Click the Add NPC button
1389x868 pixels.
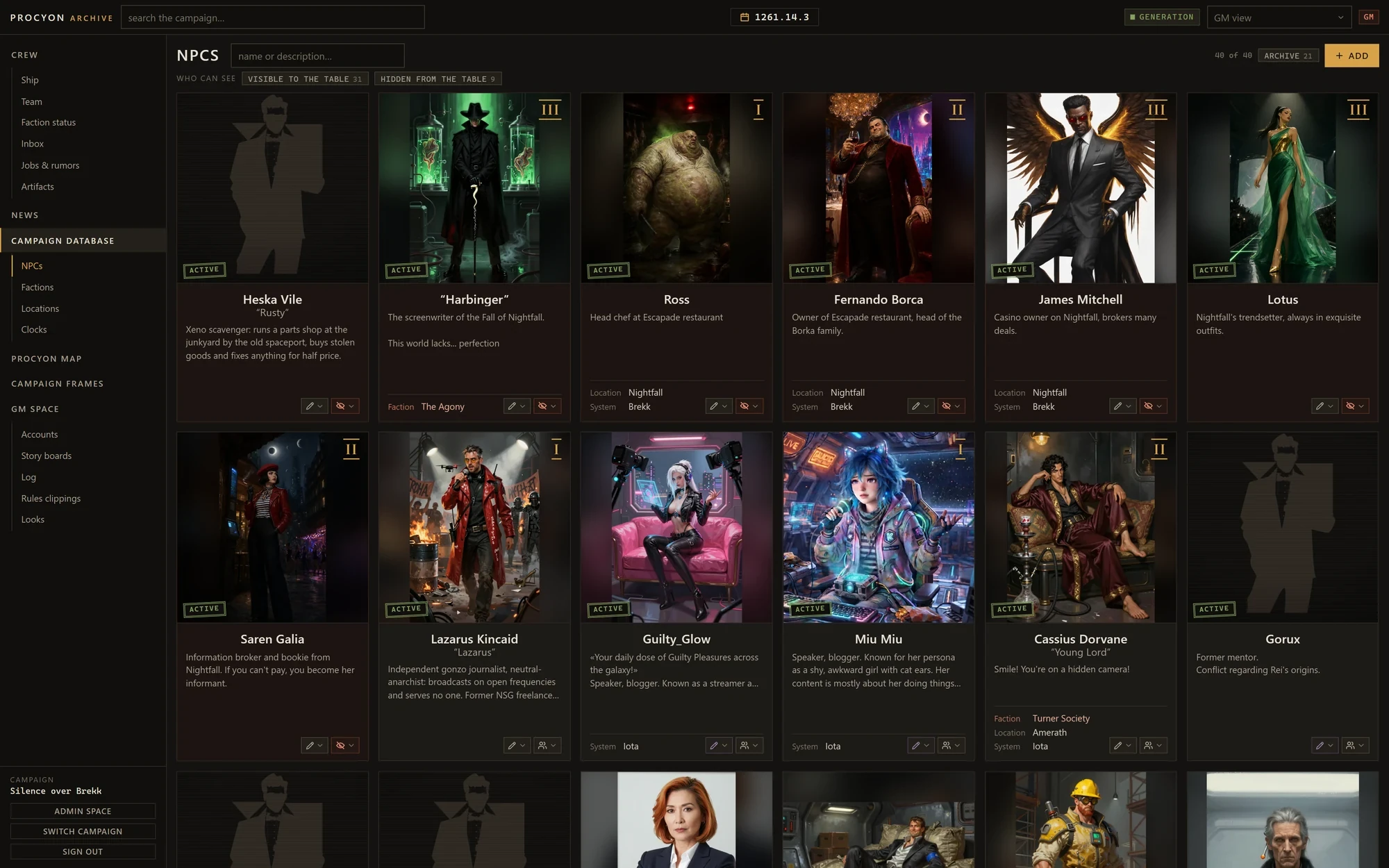pyautogui.click(x=1351, y=56)
